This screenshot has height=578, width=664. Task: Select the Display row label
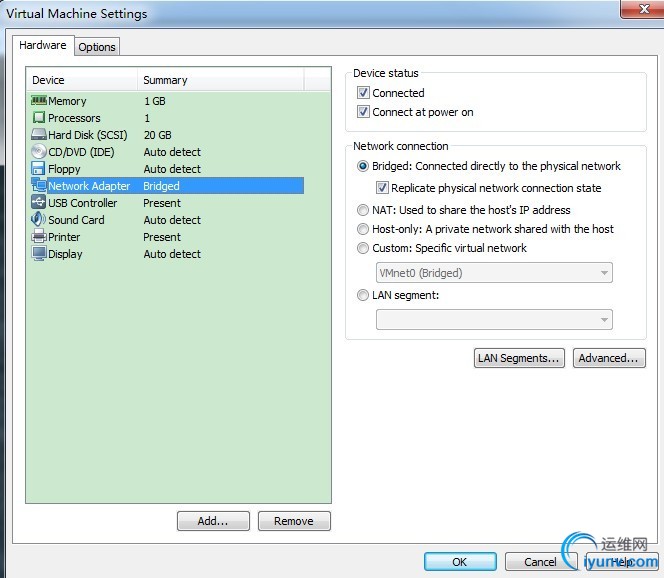pos(65,254)
